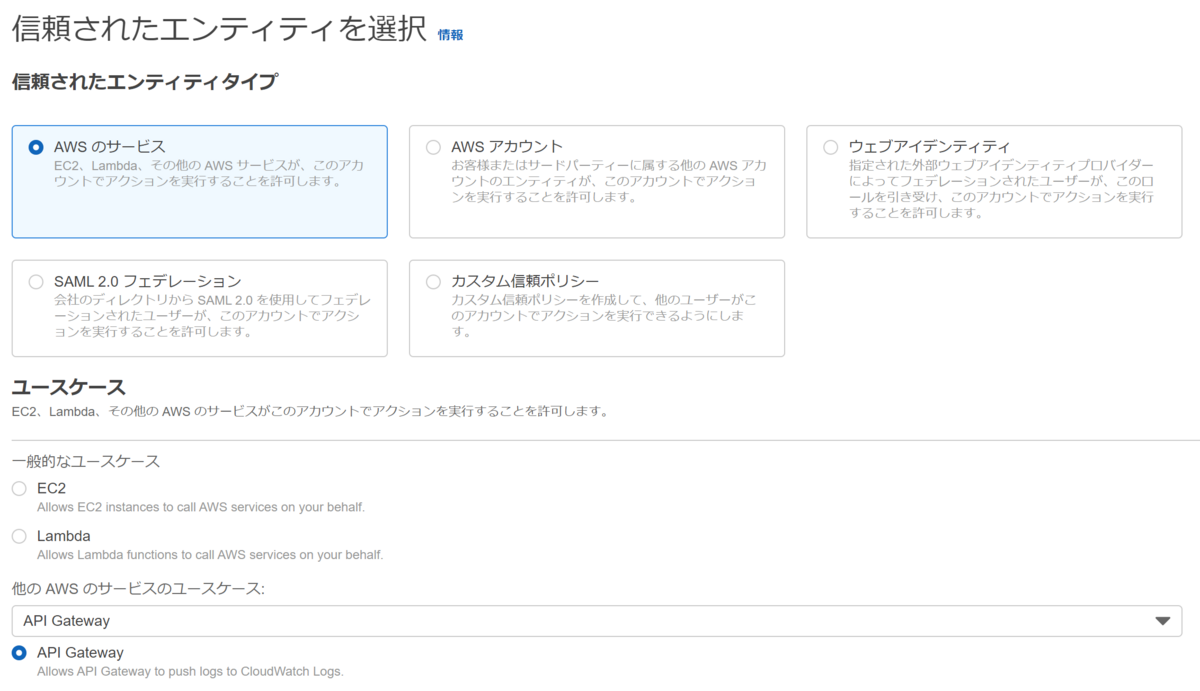Select the カスタム信頼ポリシー radio button

pyautogui.click(x=433, y=282)
